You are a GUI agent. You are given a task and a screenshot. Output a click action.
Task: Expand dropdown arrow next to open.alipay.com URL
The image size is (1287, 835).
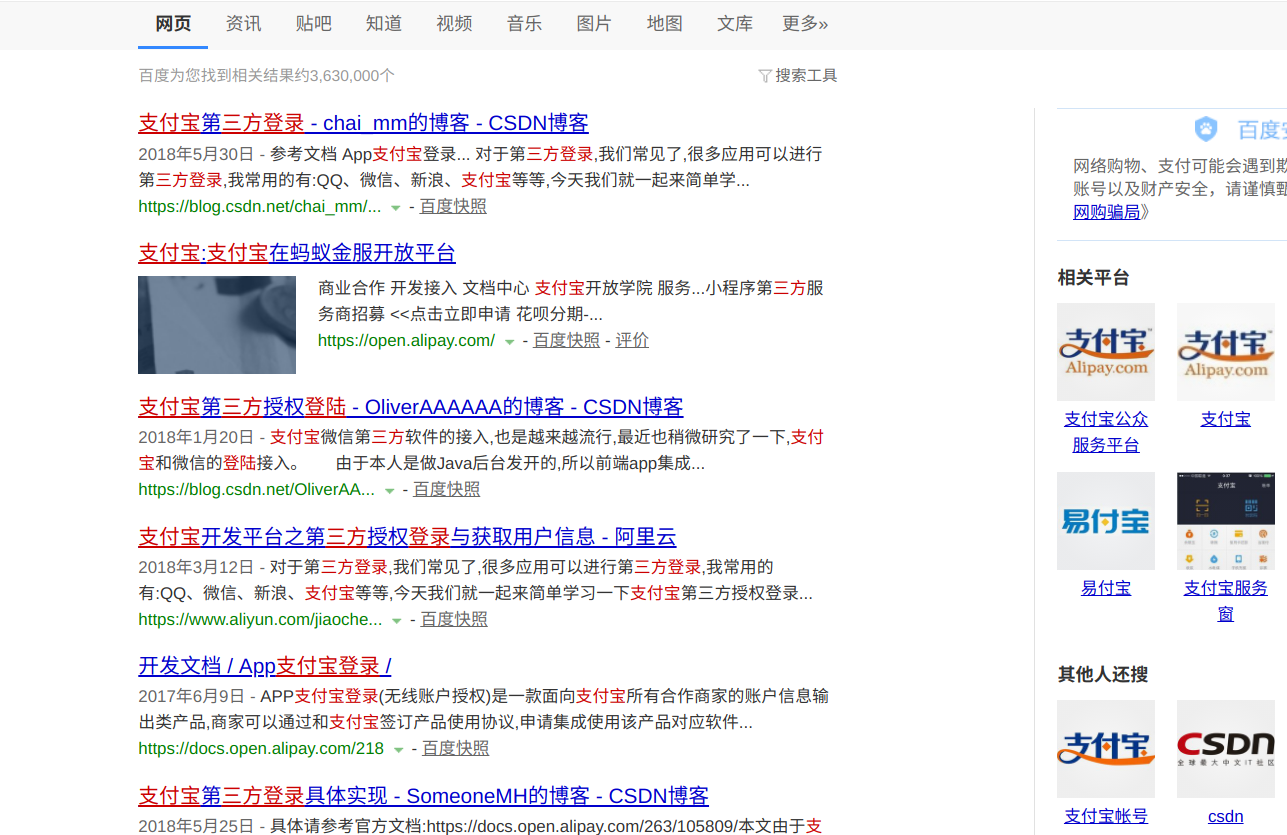(509, 341)
